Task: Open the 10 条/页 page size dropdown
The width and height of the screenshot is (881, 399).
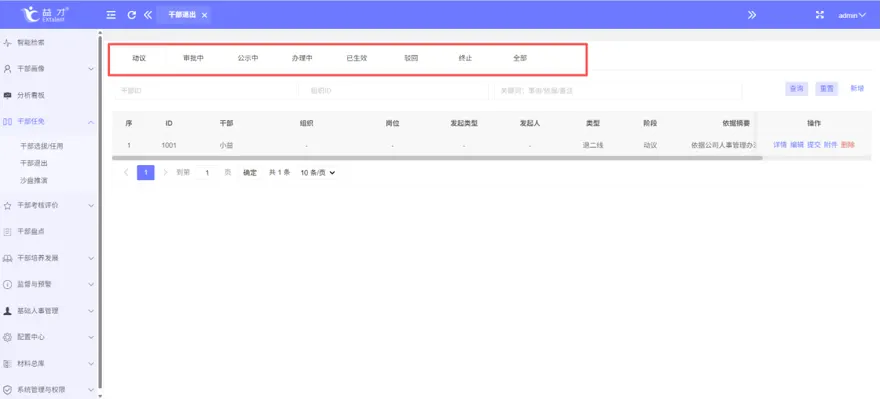Action: (x=317, y=173)
